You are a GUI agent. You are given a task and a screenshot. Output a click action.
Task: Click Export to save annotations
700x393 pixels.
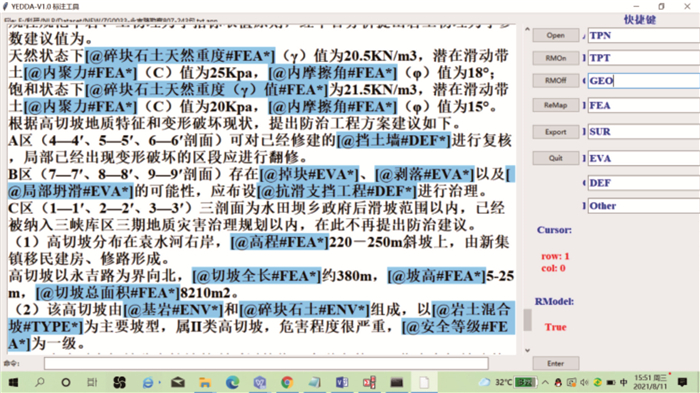(555, 132)
